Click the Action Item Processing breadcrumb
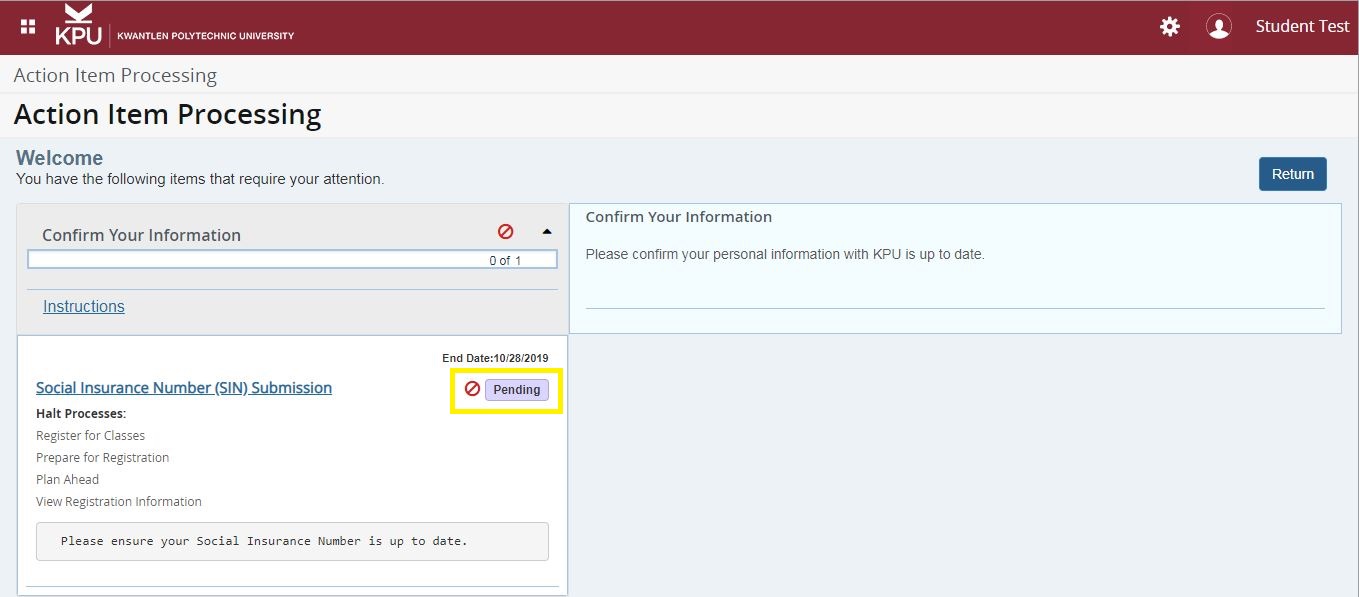The height and width of the screenshot is (597, 1359). pyautogui.click(x=115, y=76)
